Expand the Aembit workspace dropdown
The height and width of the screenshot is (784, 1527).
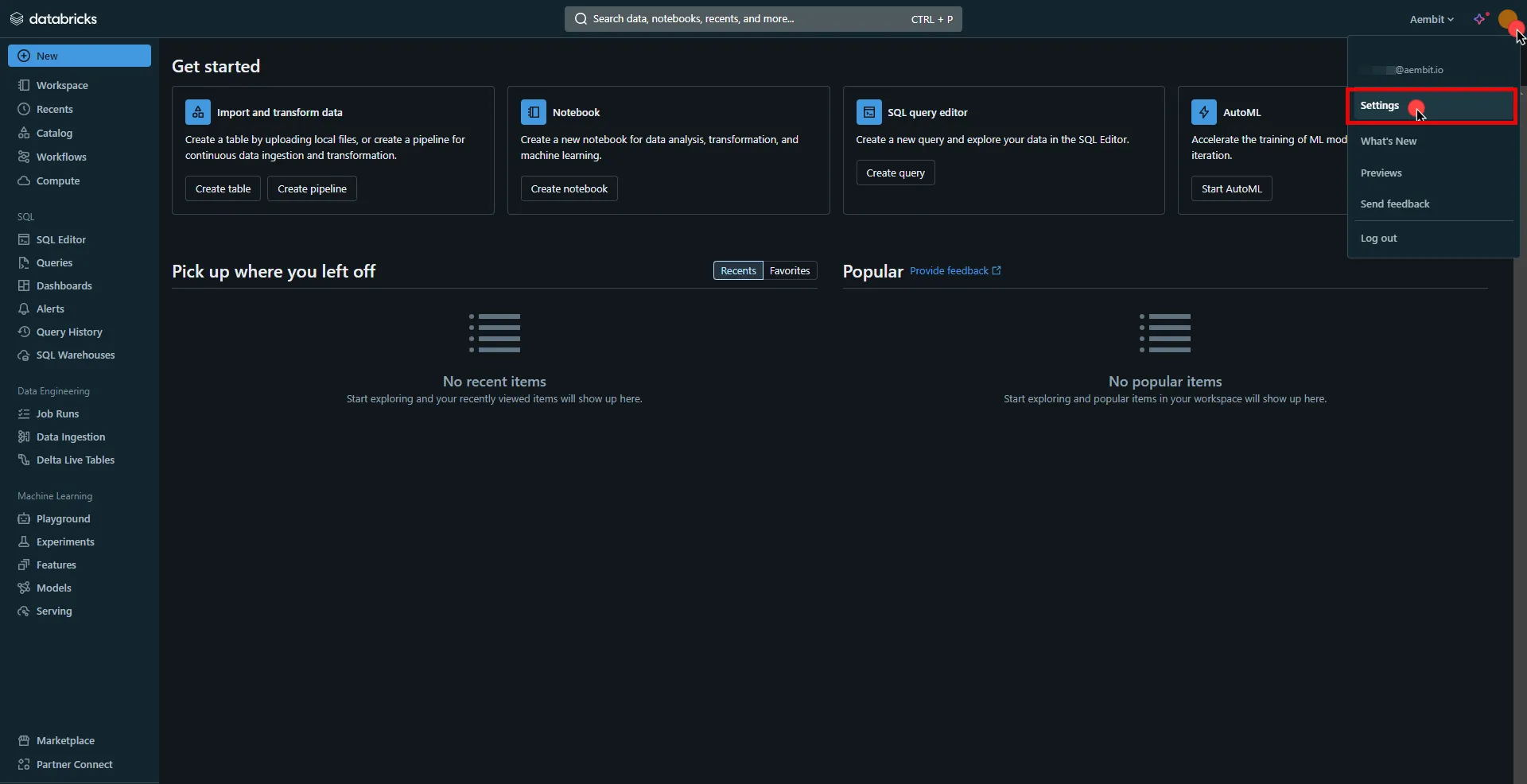pyautogui.click(x=1431, y=19)
